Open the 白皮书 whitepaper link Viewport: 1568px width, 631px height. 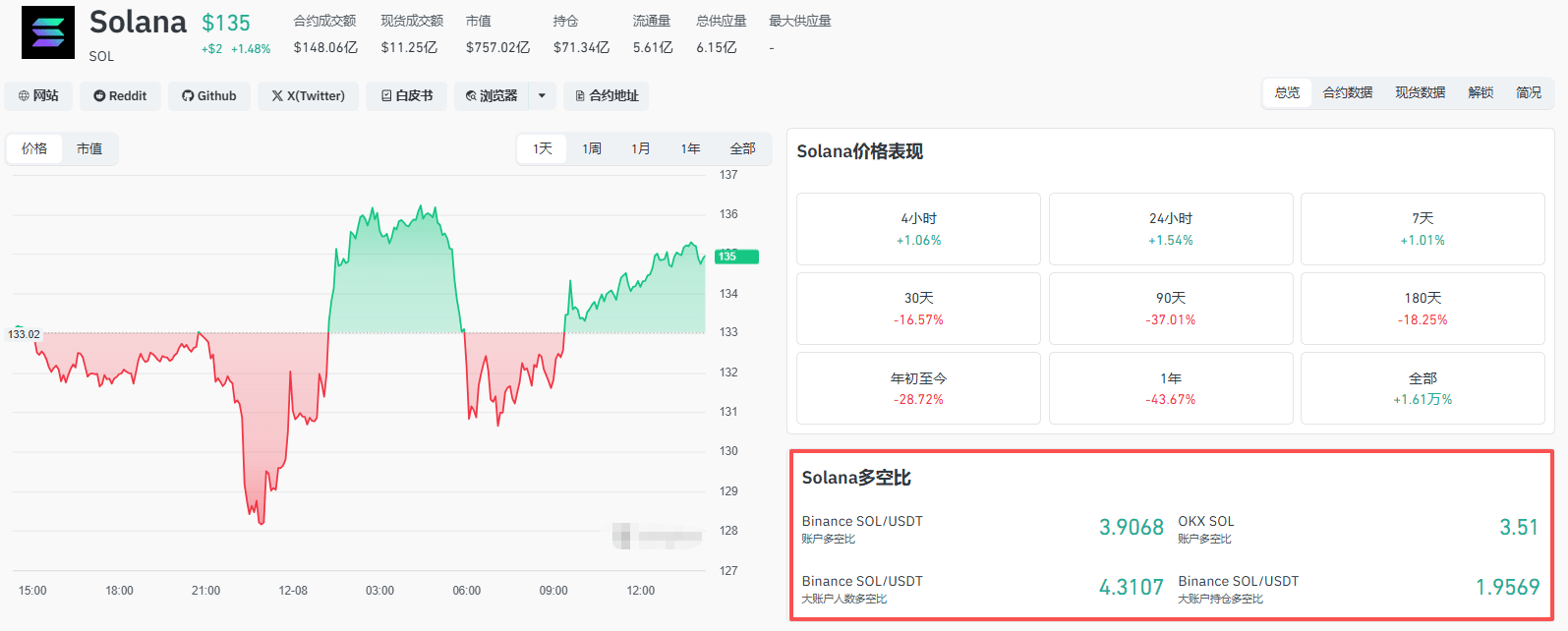coord(407,95)
